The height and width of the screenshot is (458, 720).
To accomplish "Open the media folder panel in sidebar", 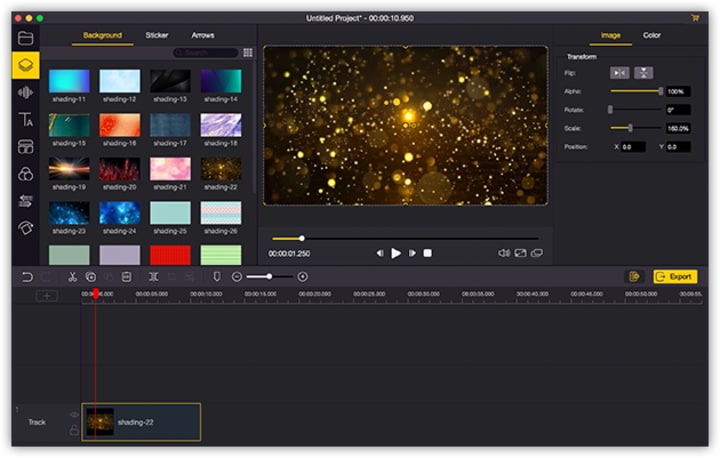I will coord(25,38).
